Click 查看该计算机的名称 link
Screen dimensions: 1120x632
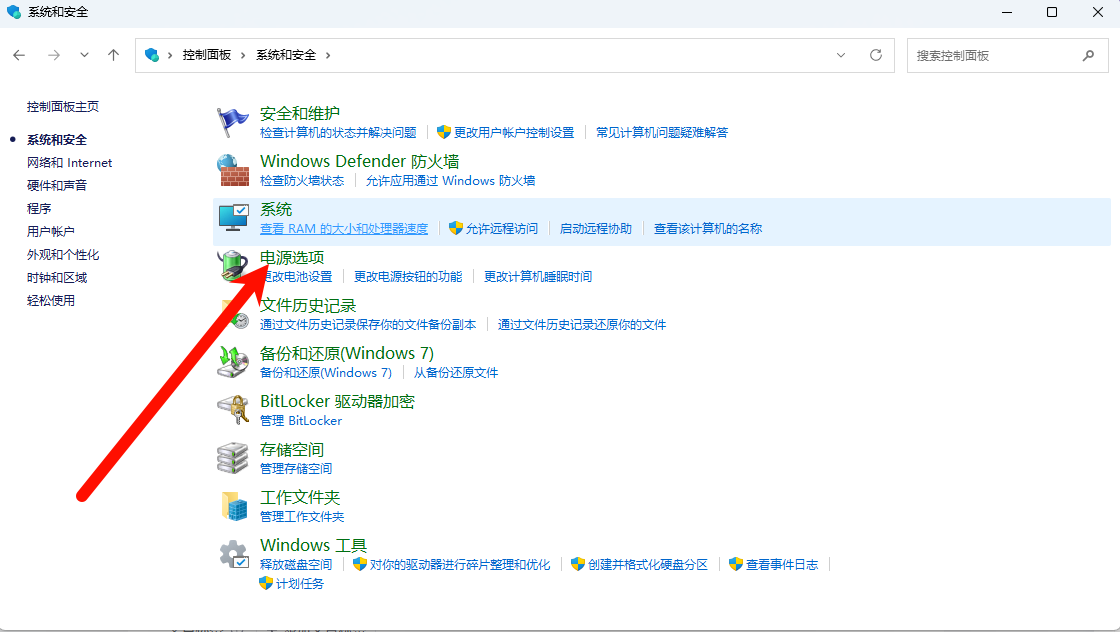[708, 229]
